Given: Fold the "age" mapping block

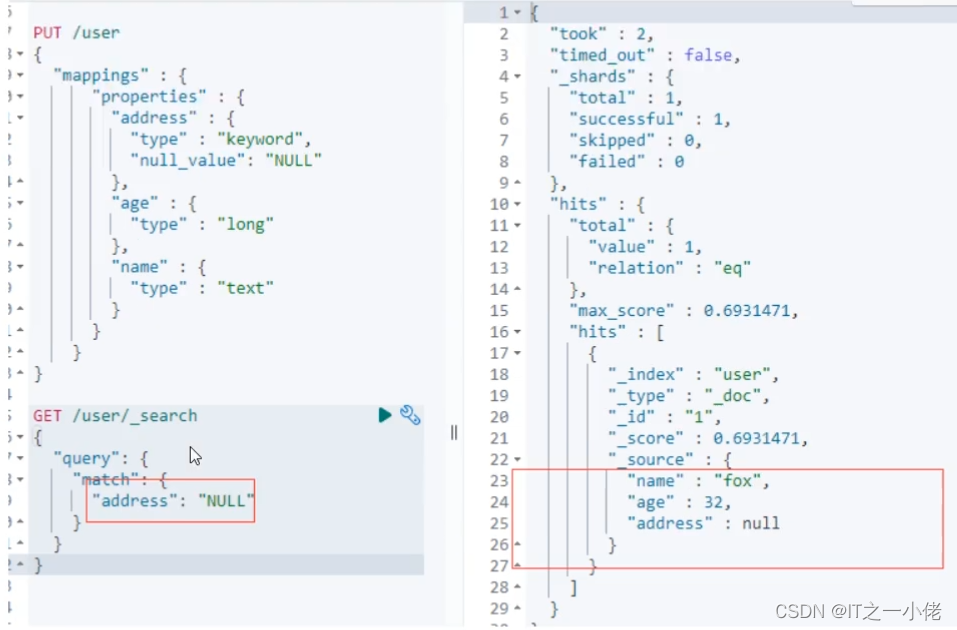Looking at the screenshot, I should (20, 203).
